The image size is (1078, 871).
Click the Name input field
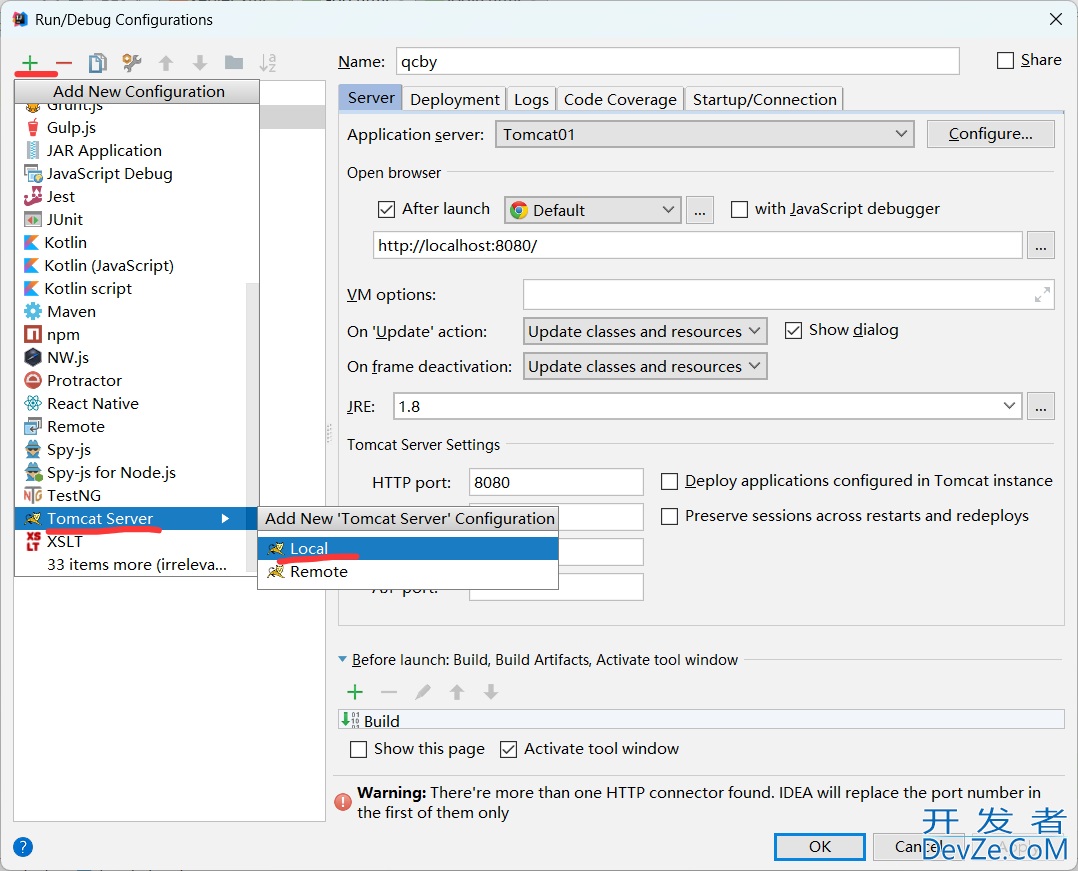tap(678, 61)
